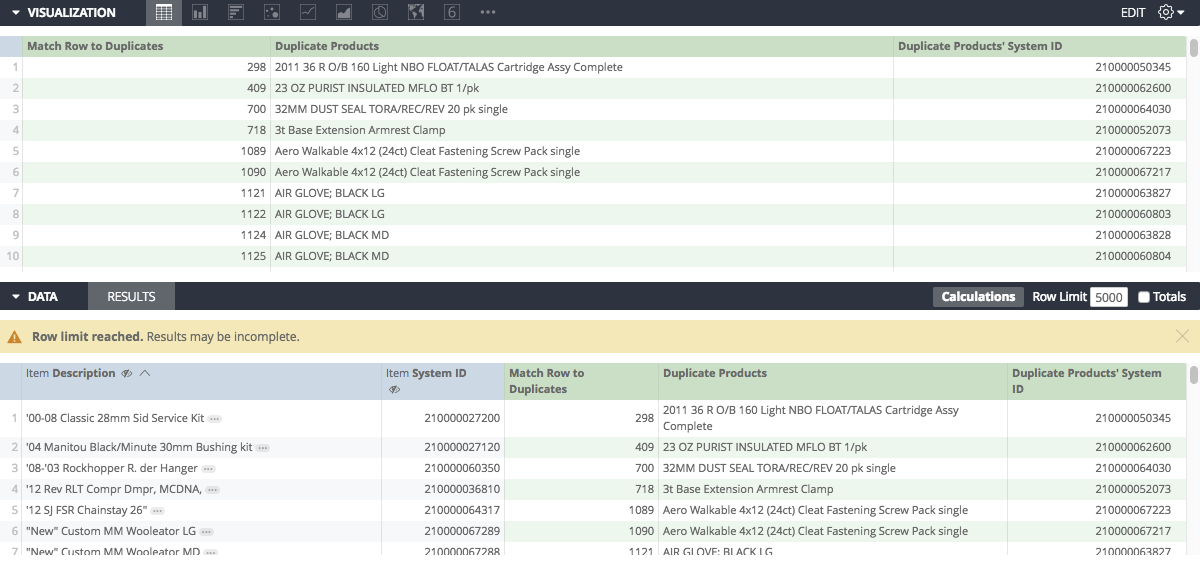
Task: Collapse the Visualization section
Action: 16,13
